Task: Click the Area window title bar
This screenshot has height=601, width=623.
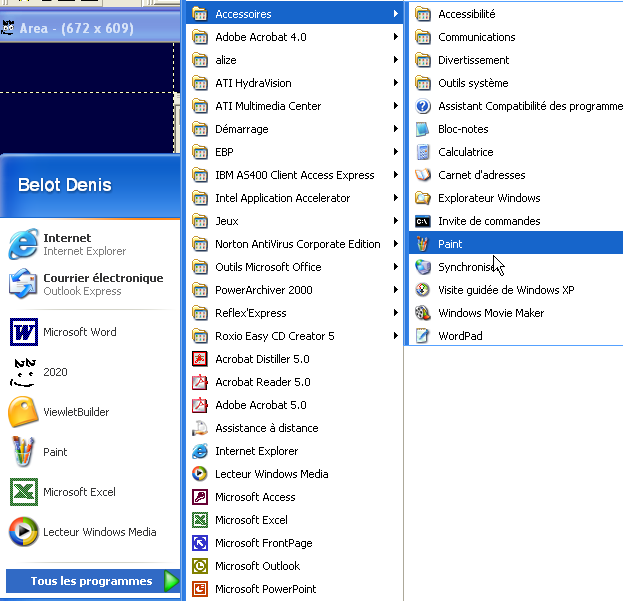Action: 90,28
